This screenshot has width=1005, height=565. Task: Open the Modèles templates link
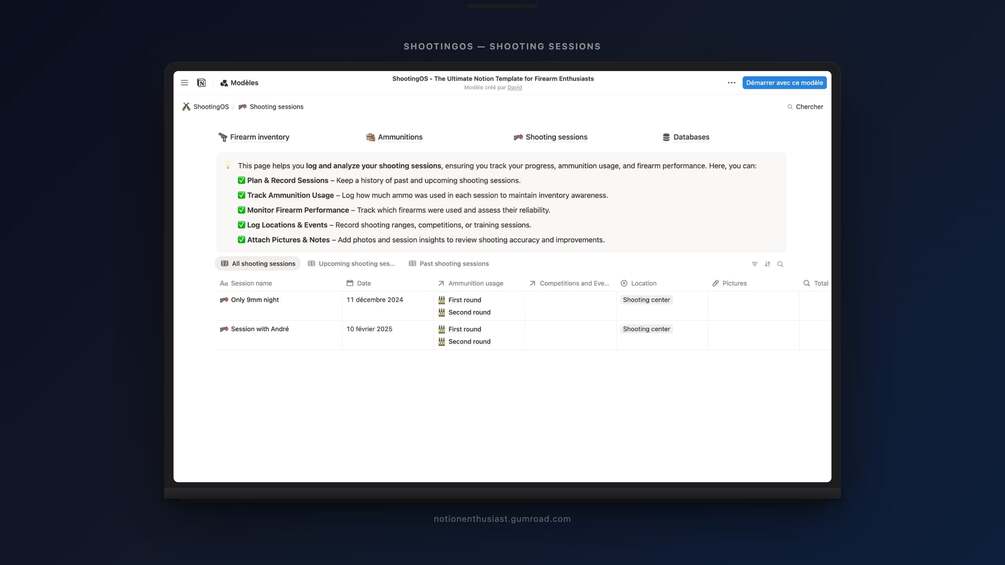(239, 83)
